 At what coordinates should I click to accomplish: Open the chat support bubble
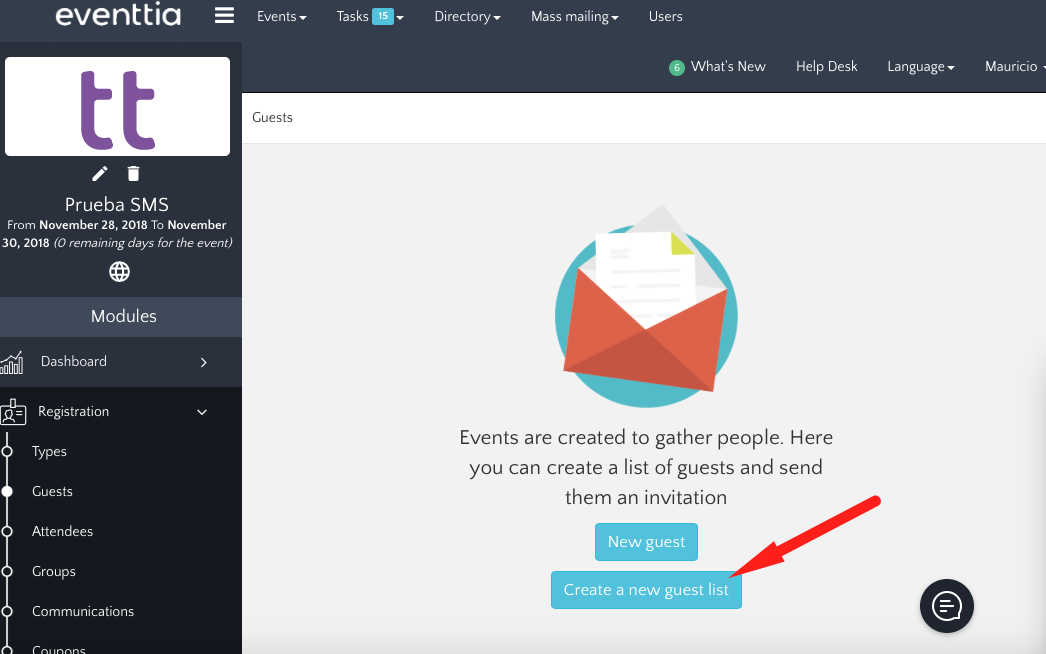[x=946, y=606]
